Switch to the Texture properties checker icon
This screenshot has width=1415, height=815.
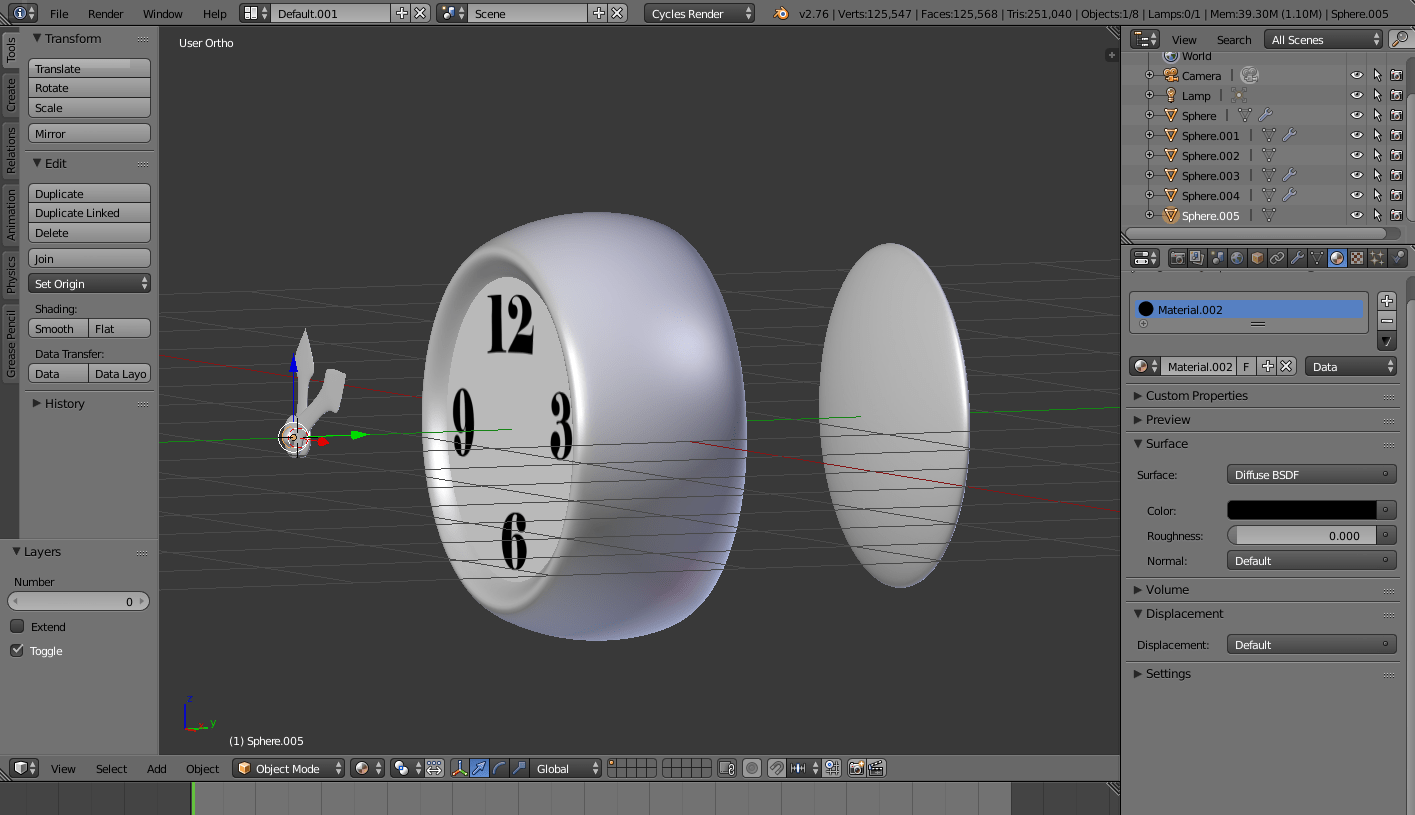[x=1358, y=257]
